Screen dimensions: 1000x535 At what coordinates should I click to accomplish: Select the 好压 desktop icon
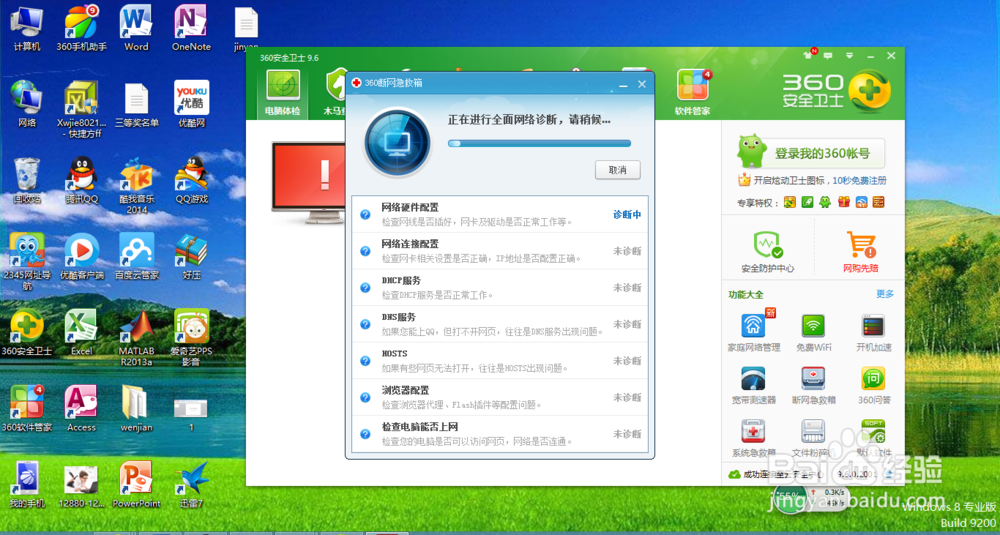(191, 256)
